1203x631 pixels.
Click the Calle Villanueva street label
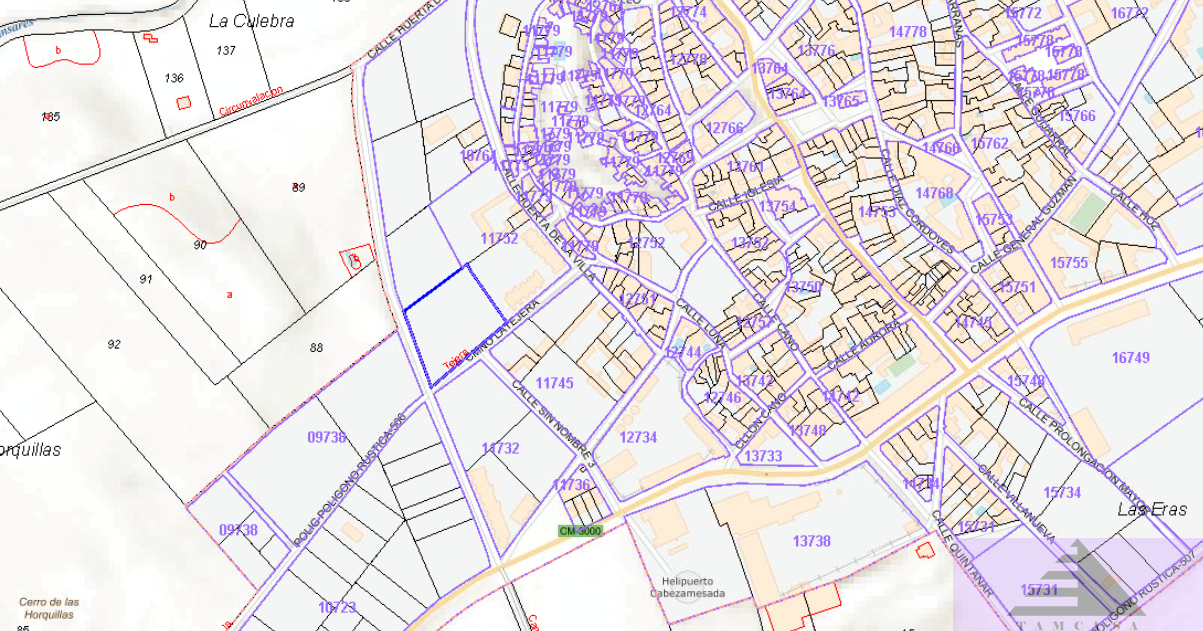[x=1016, y=504]
